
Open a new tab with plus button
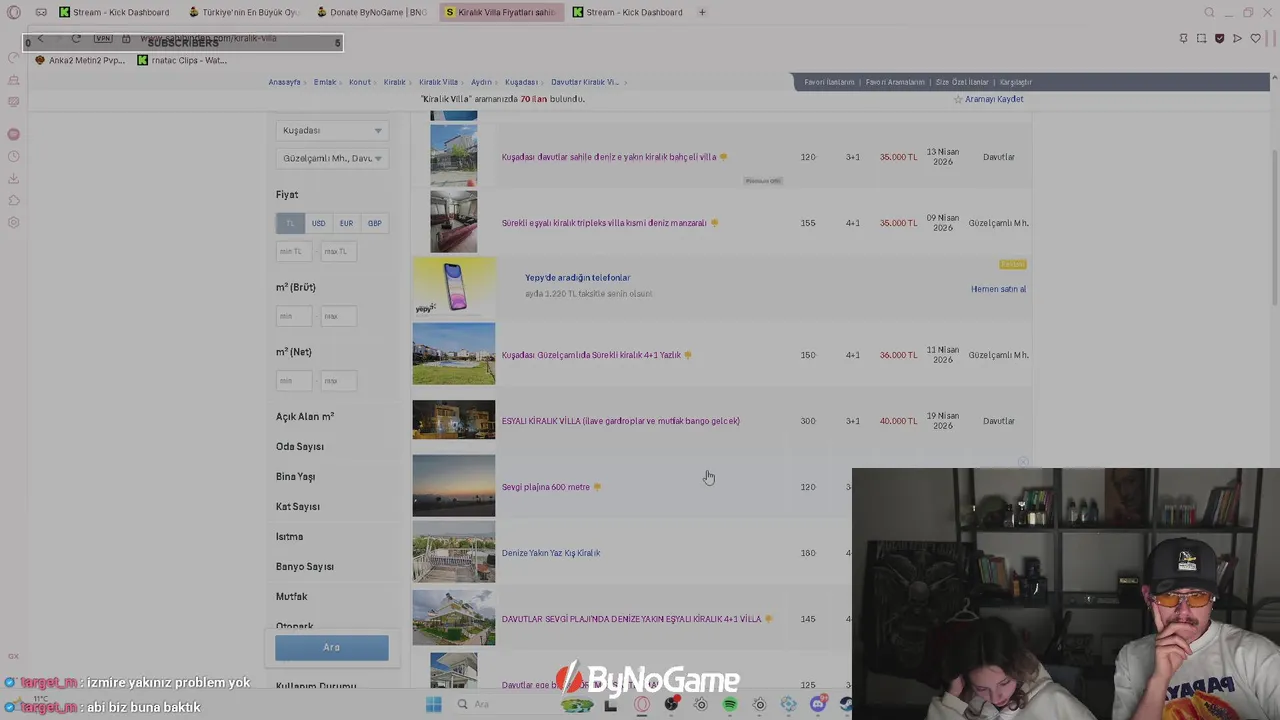coord(702,12)
